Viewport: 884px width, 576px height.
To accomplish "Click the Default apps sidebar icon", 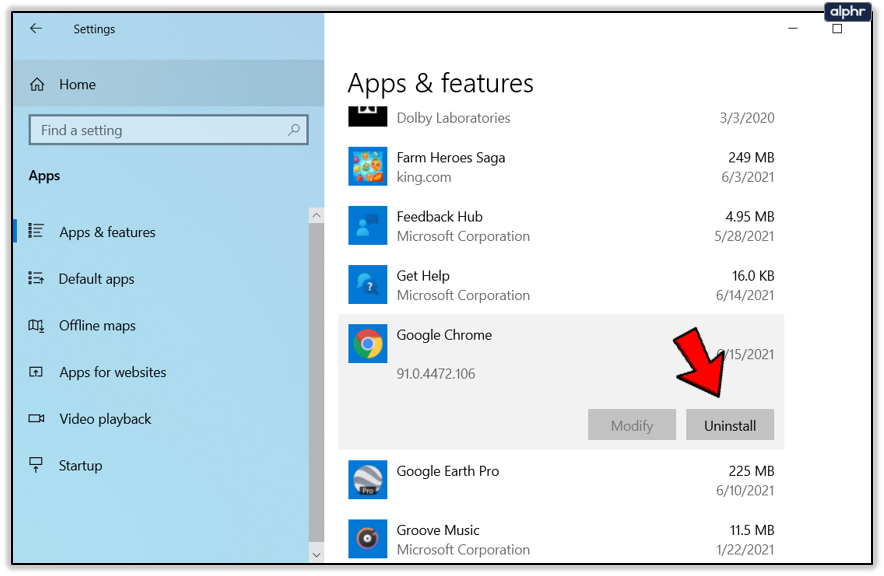I will coord(36,278).
